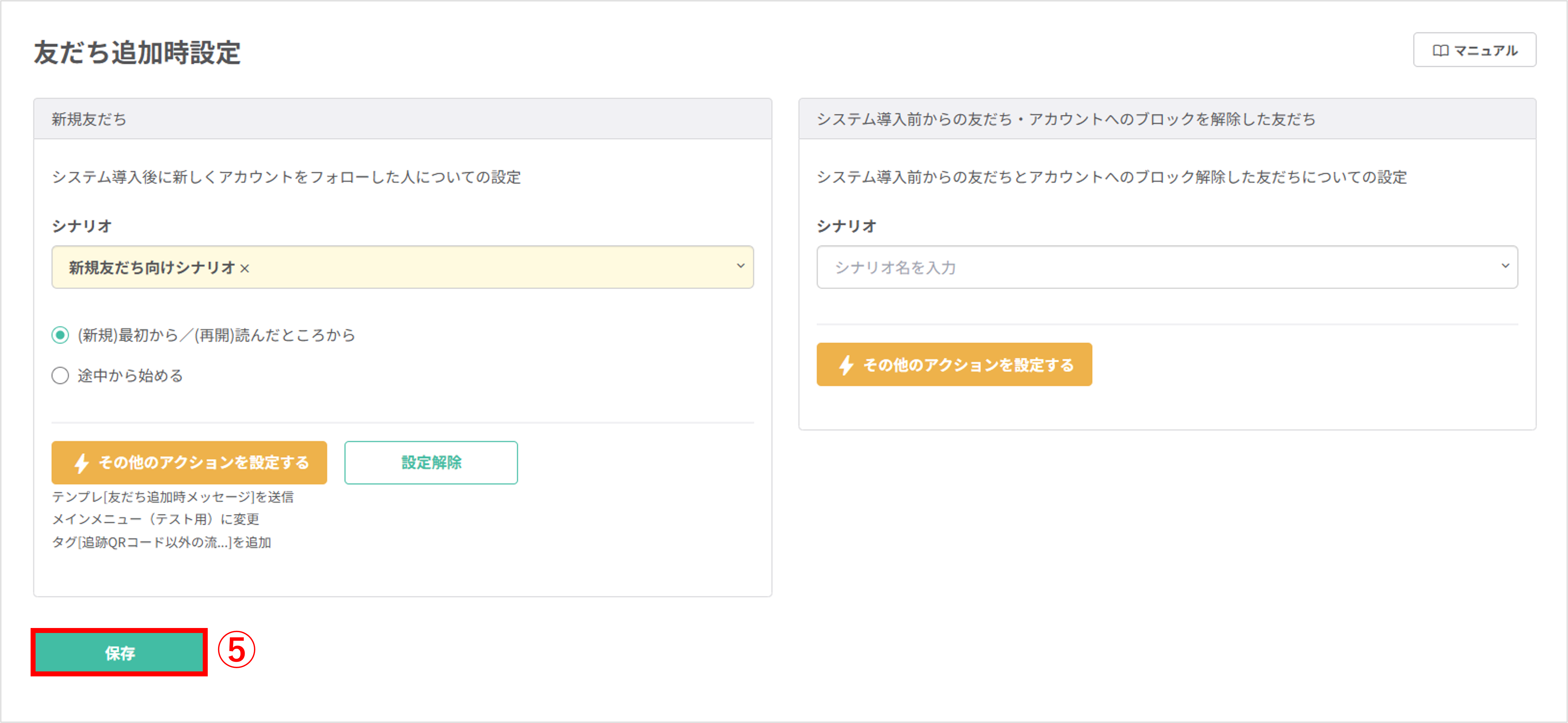
Task: Click システム導入後に新しくアカウントをフォロー description text
Action: tap(286, 177)
